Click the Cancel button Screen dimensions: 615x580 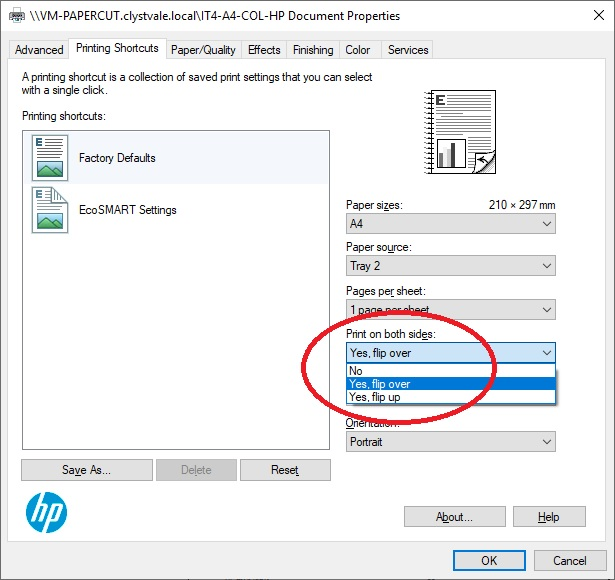point(570,560)
